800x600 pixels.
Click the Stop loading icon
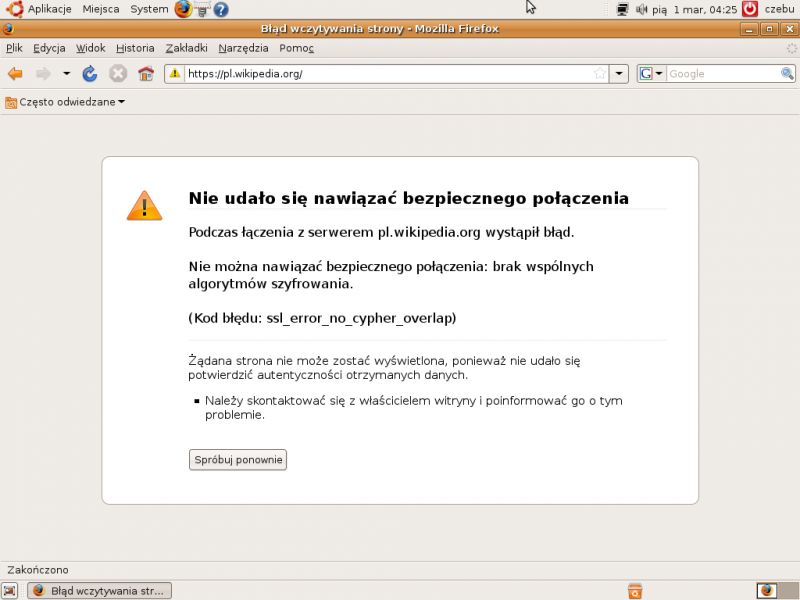click(118, 74)
